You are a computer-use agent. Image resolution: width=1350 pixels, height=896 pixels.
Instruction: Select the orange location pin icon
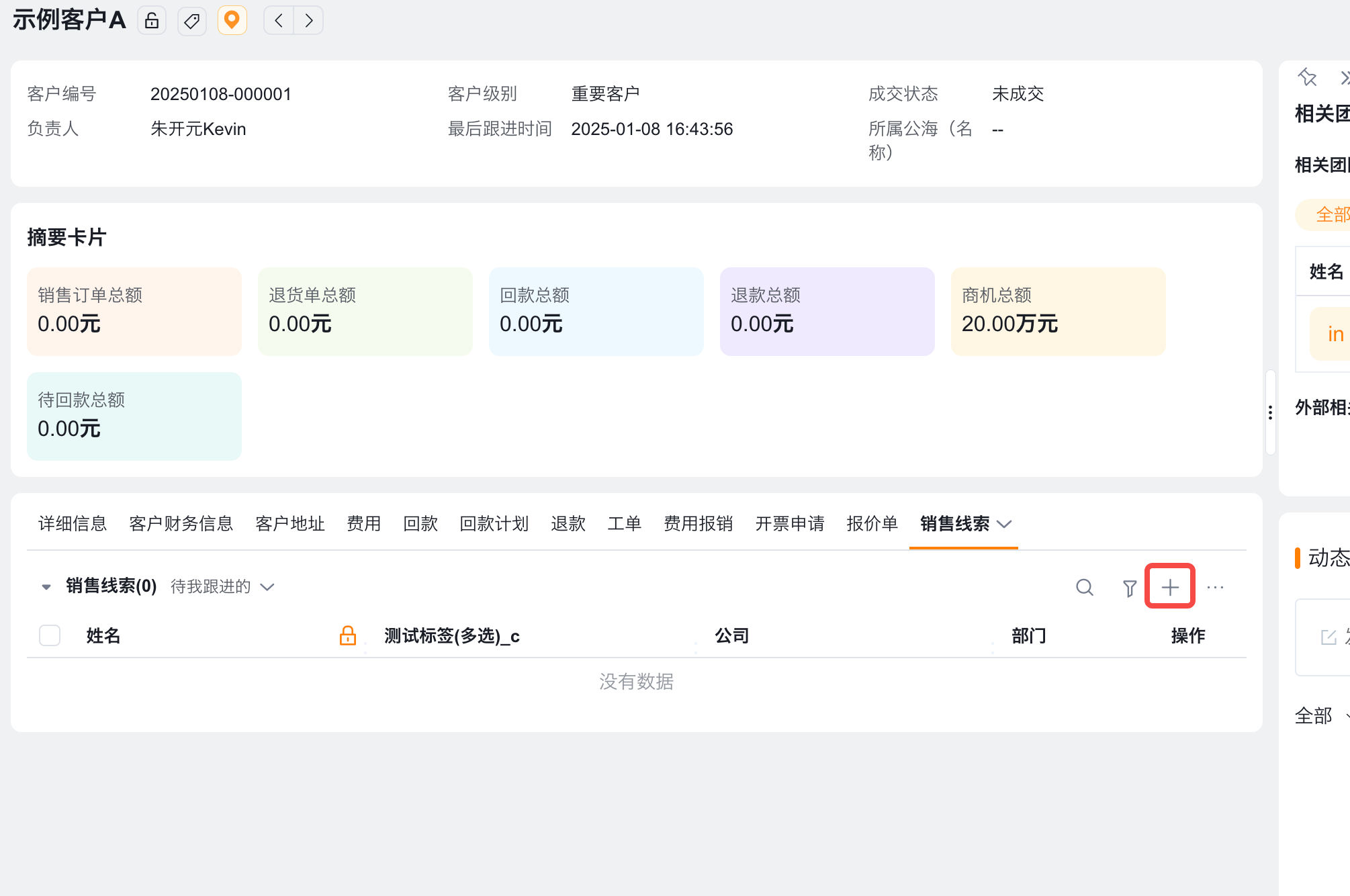[232, 20]
